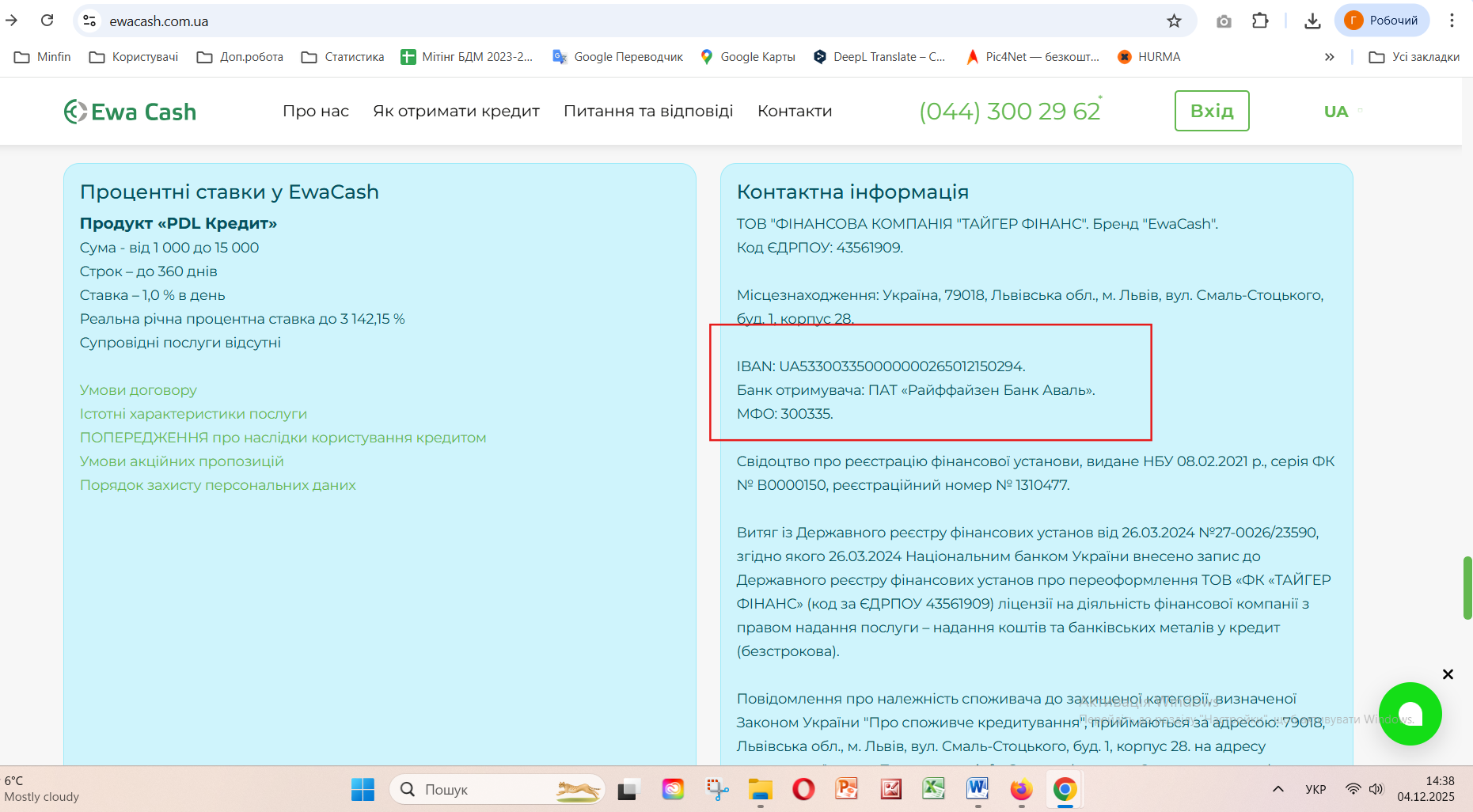Bookmark this page with the star icon

point(1174,21)
